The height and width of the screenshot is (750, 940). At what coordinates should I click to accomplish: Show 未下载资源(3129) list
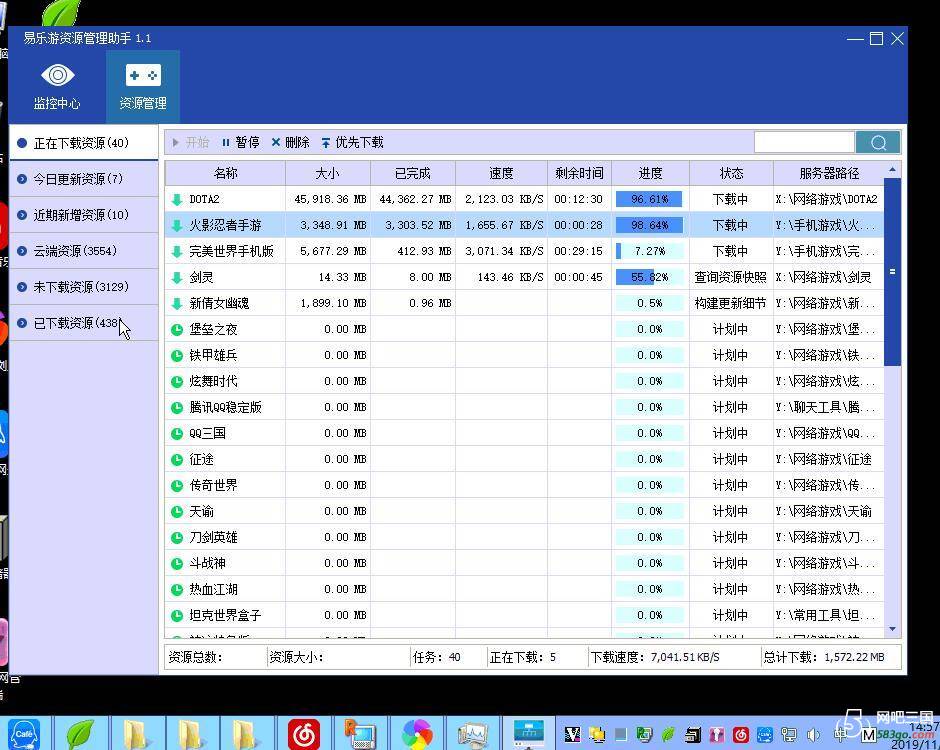point(84,287)
